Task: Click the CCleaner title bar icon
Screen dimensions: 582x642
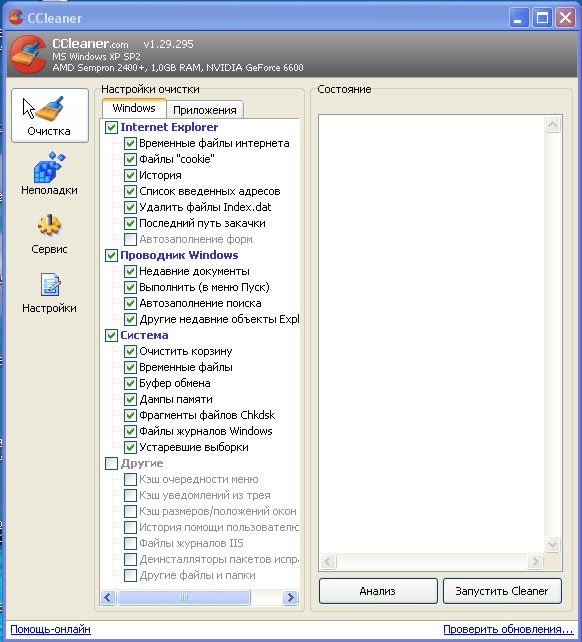Action: pyautogui.click(x=16, y=17)
